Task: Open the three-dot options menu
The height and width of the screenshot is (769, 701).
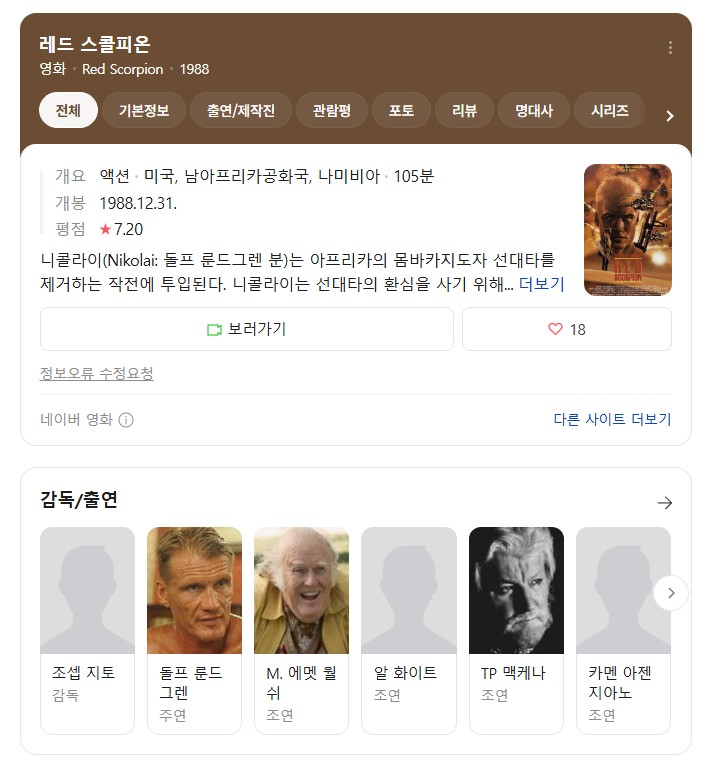Action: coord(670,48)
